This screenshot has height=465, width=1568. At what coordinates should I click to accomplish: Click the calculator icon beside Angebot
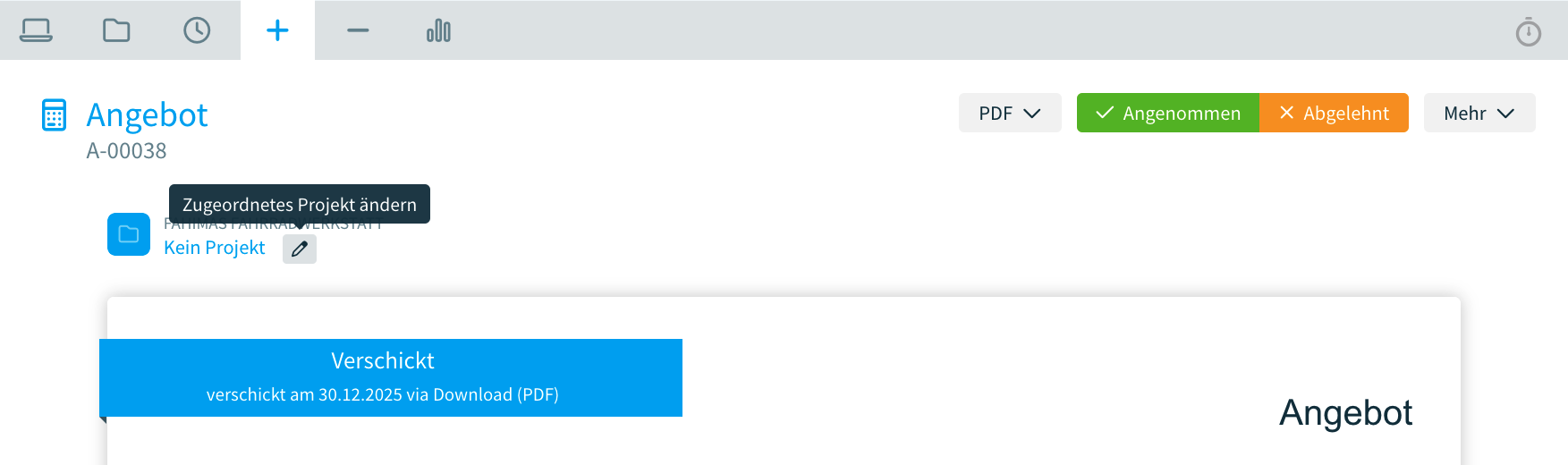click(x=54, y=114)
